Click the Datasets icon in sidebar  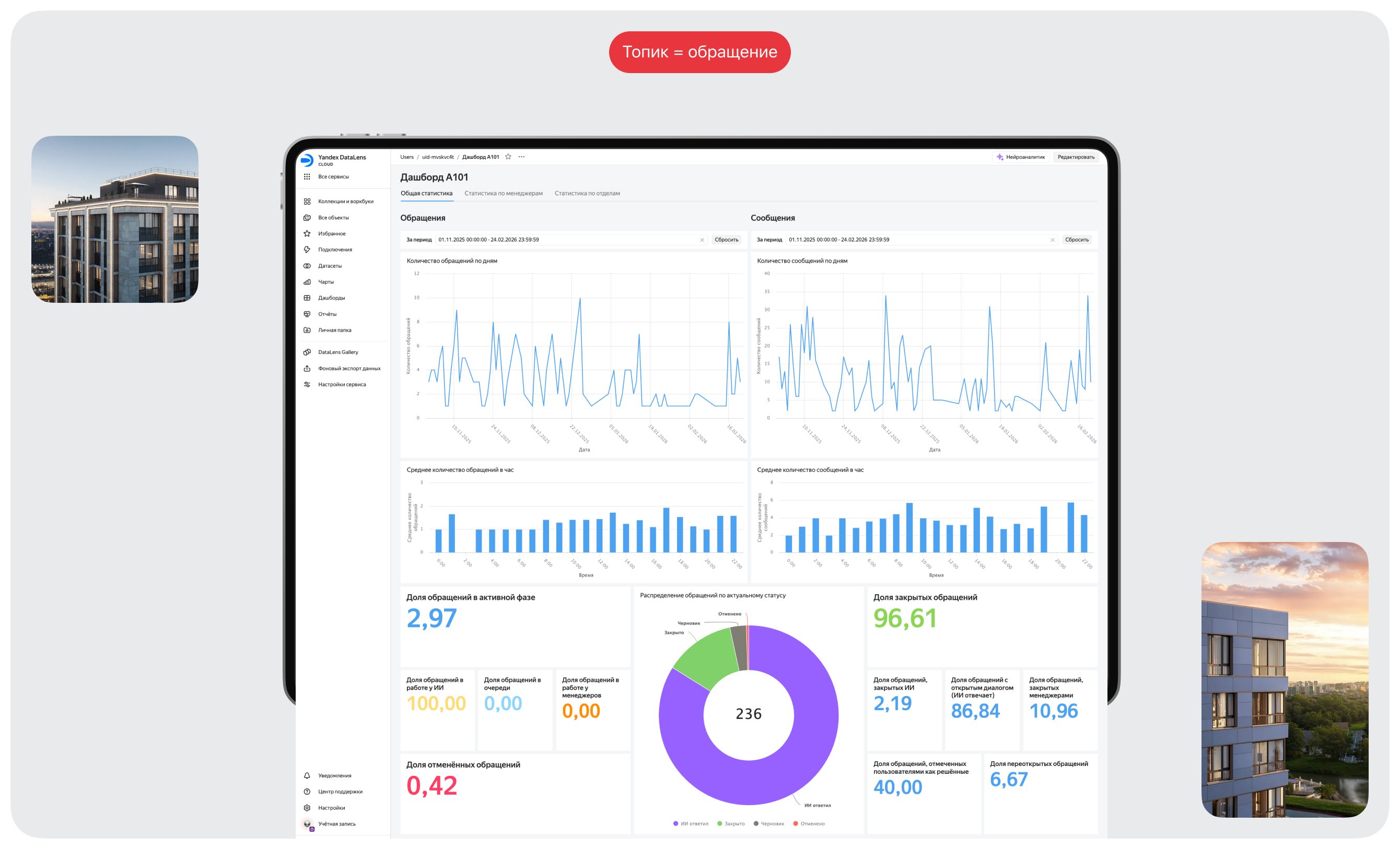click(x=307, y=266)
